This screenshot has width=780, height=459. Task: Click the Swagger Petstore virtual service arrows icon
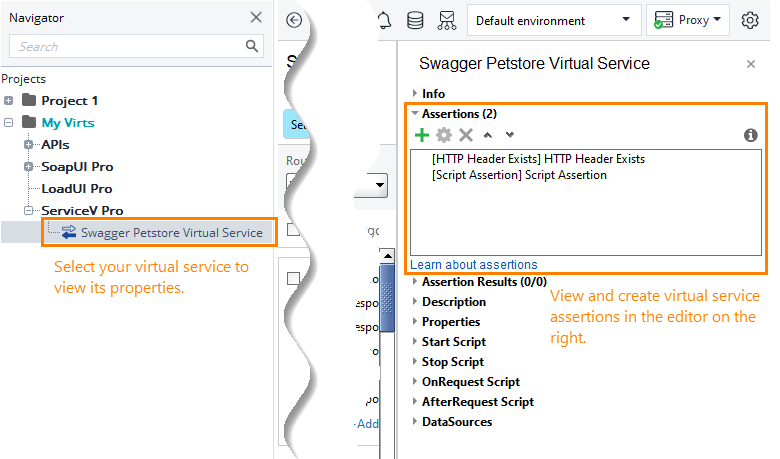pyautogui.click(x=69, y=232)
